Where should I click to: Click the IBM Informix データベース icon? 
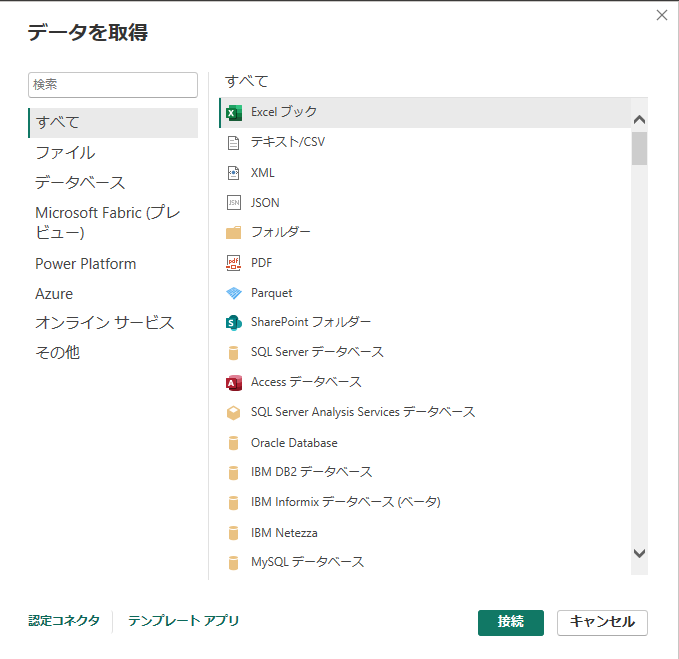click(233, 503)
